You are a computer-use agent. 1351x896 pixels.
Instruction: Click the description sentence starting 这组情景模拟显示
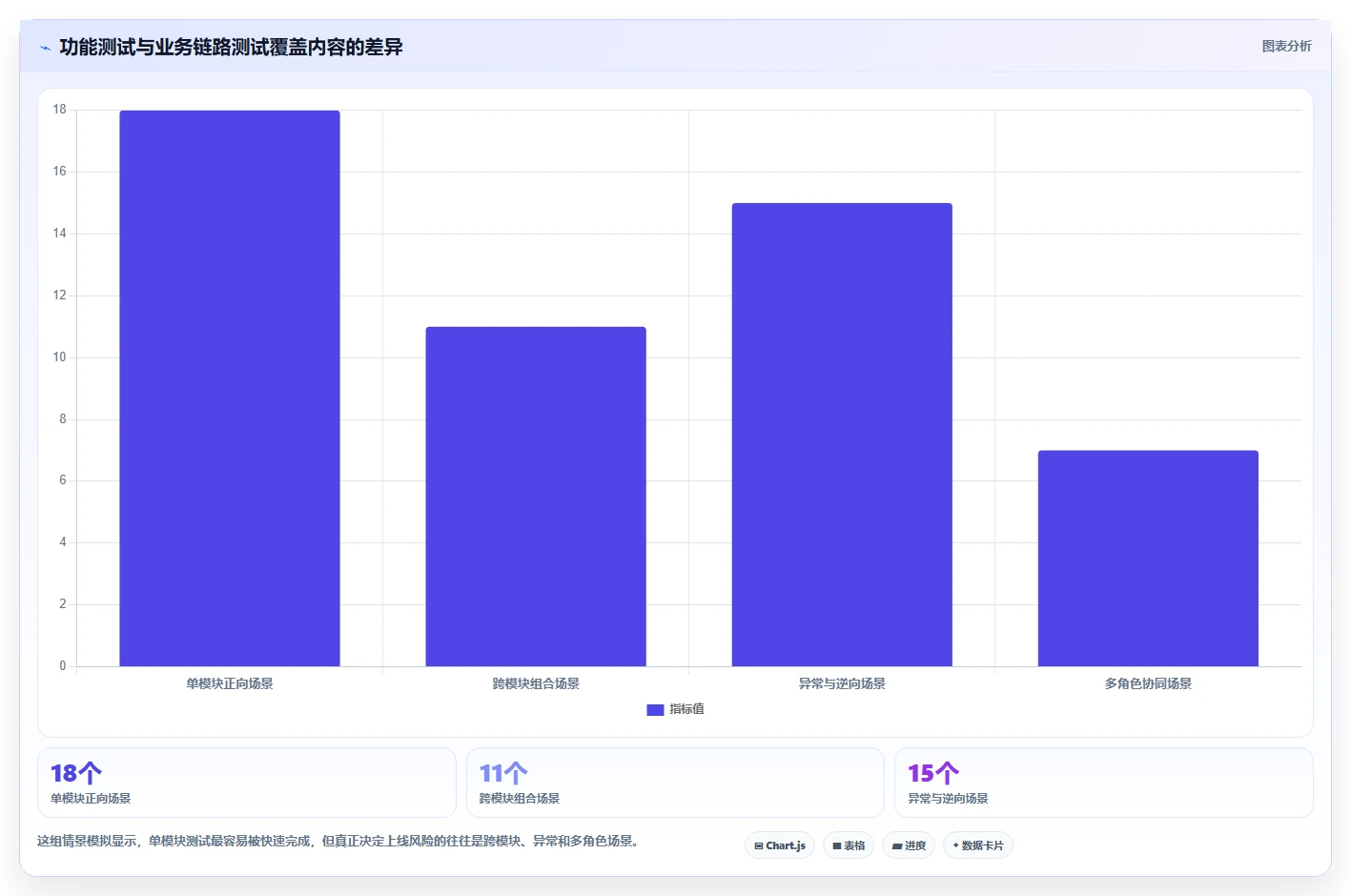point(338,841)
